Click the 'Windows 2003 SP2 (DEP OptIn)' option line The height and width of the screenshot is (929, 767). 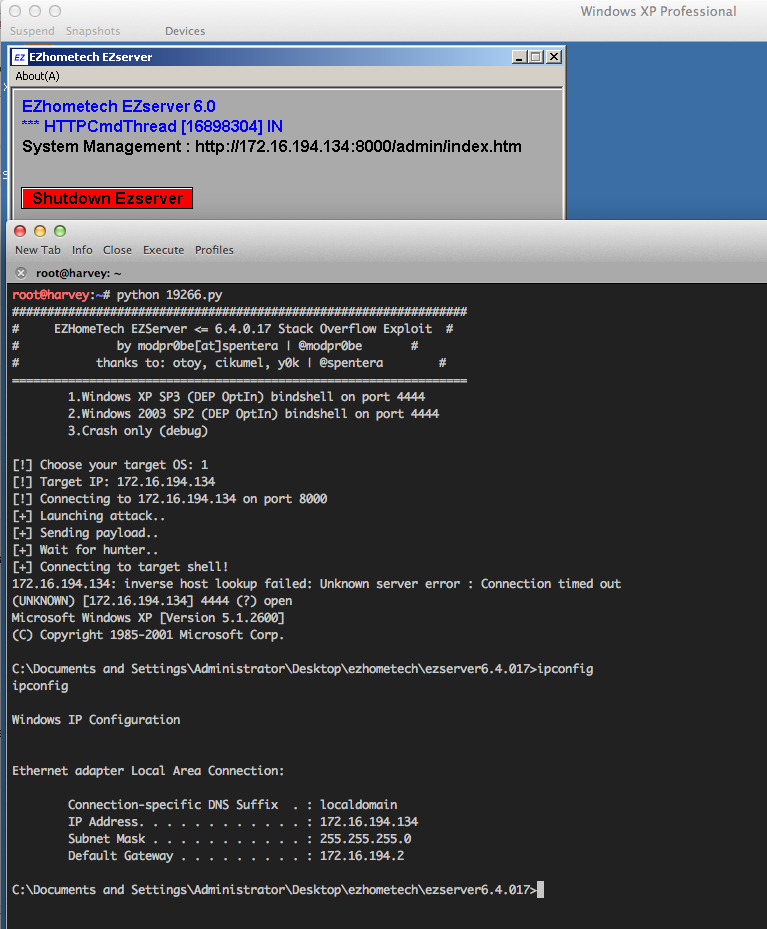point(253,414)
